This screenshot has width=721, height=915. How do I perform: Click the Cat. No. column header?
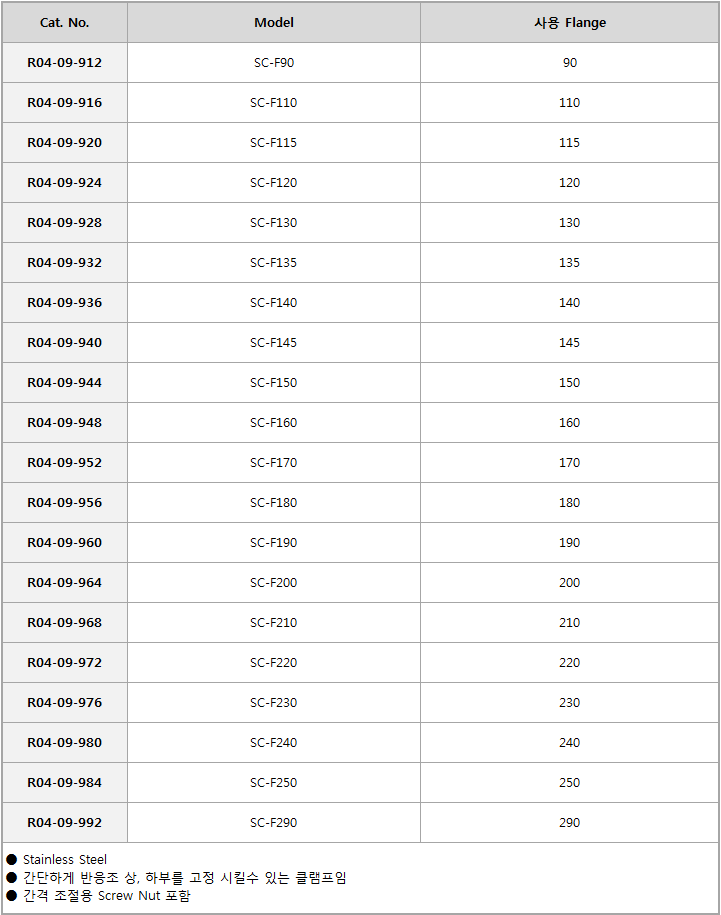pyautogui.click(x=65, y=23)
